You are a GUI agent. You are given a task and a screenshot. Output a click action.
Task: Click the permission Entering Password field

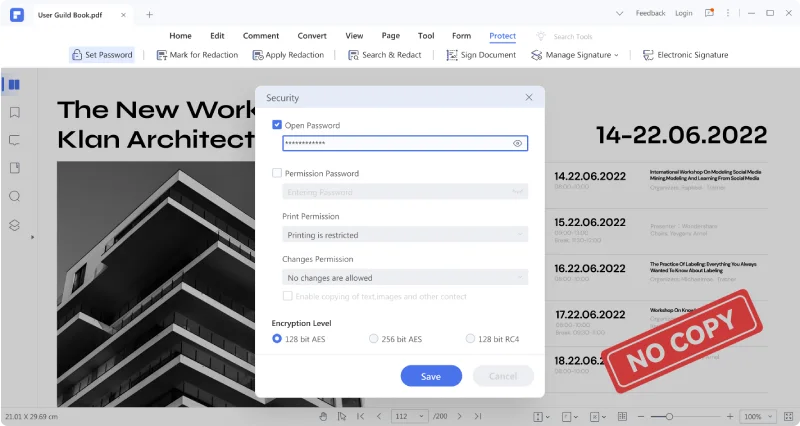pyautogui.click(x=405, y=192)
